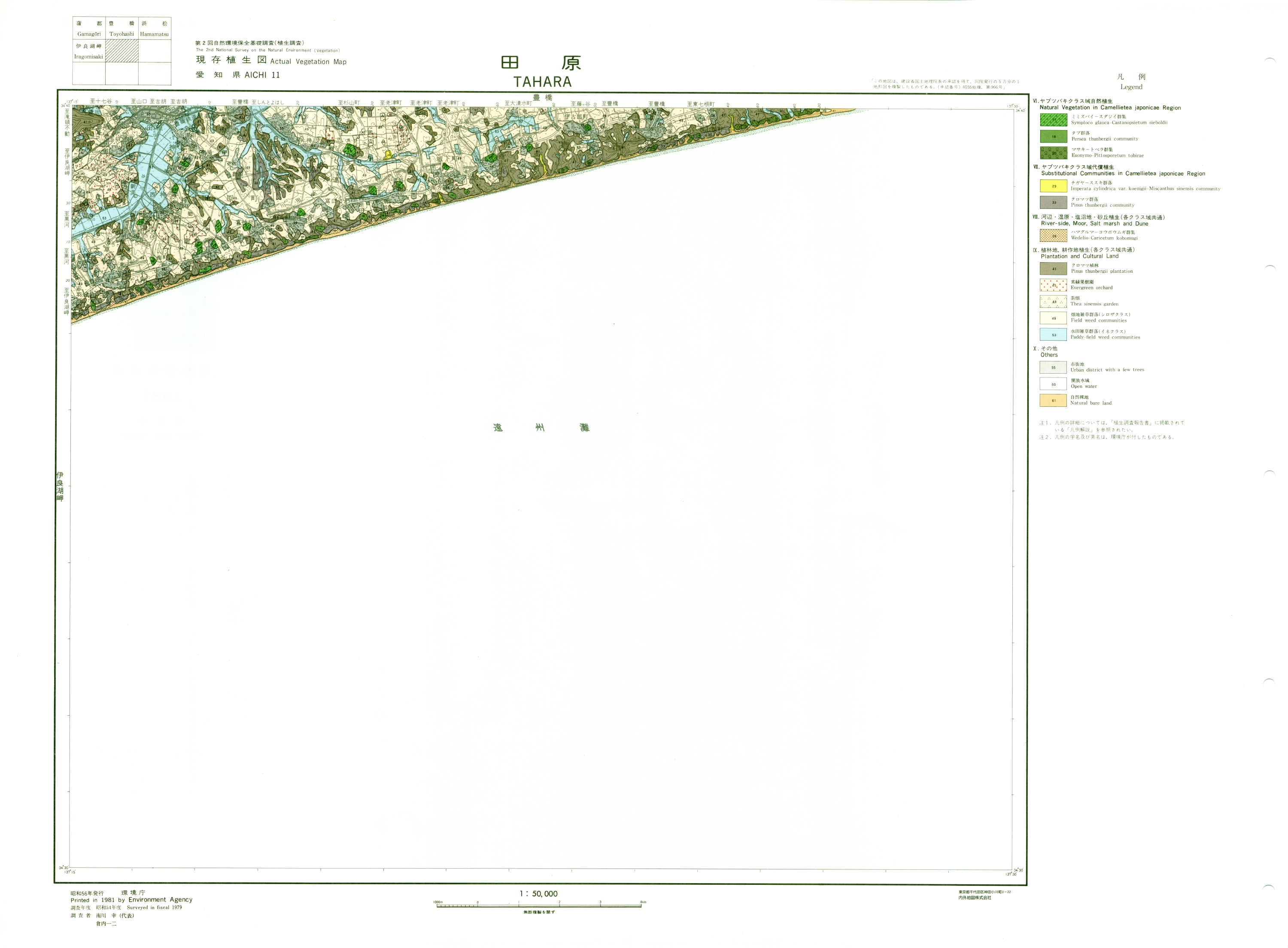Click 'Field weed communities' label
Screen dimensions: 1288x948
point(1100,320)
